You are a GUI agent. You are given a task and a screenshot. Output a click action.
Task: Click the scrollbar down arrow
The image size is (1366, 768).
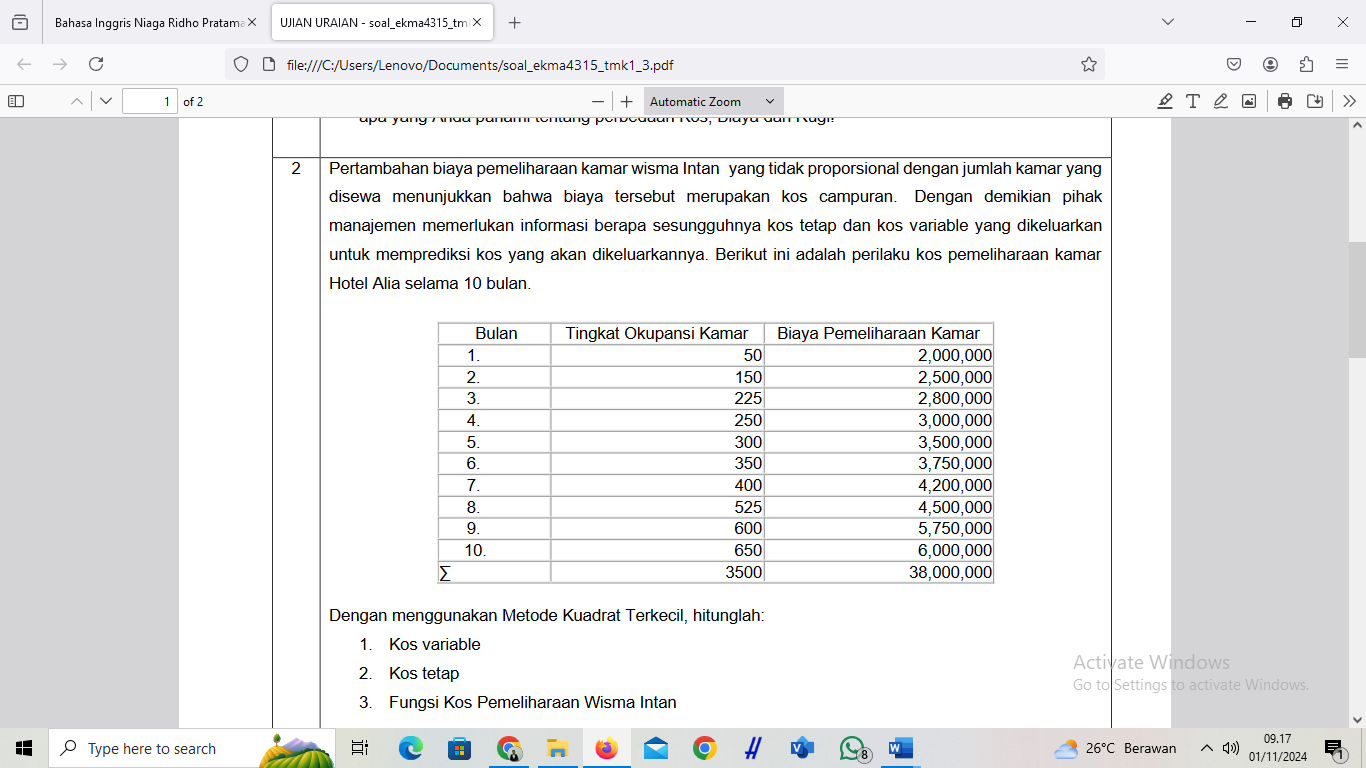tap(1357, 719)
